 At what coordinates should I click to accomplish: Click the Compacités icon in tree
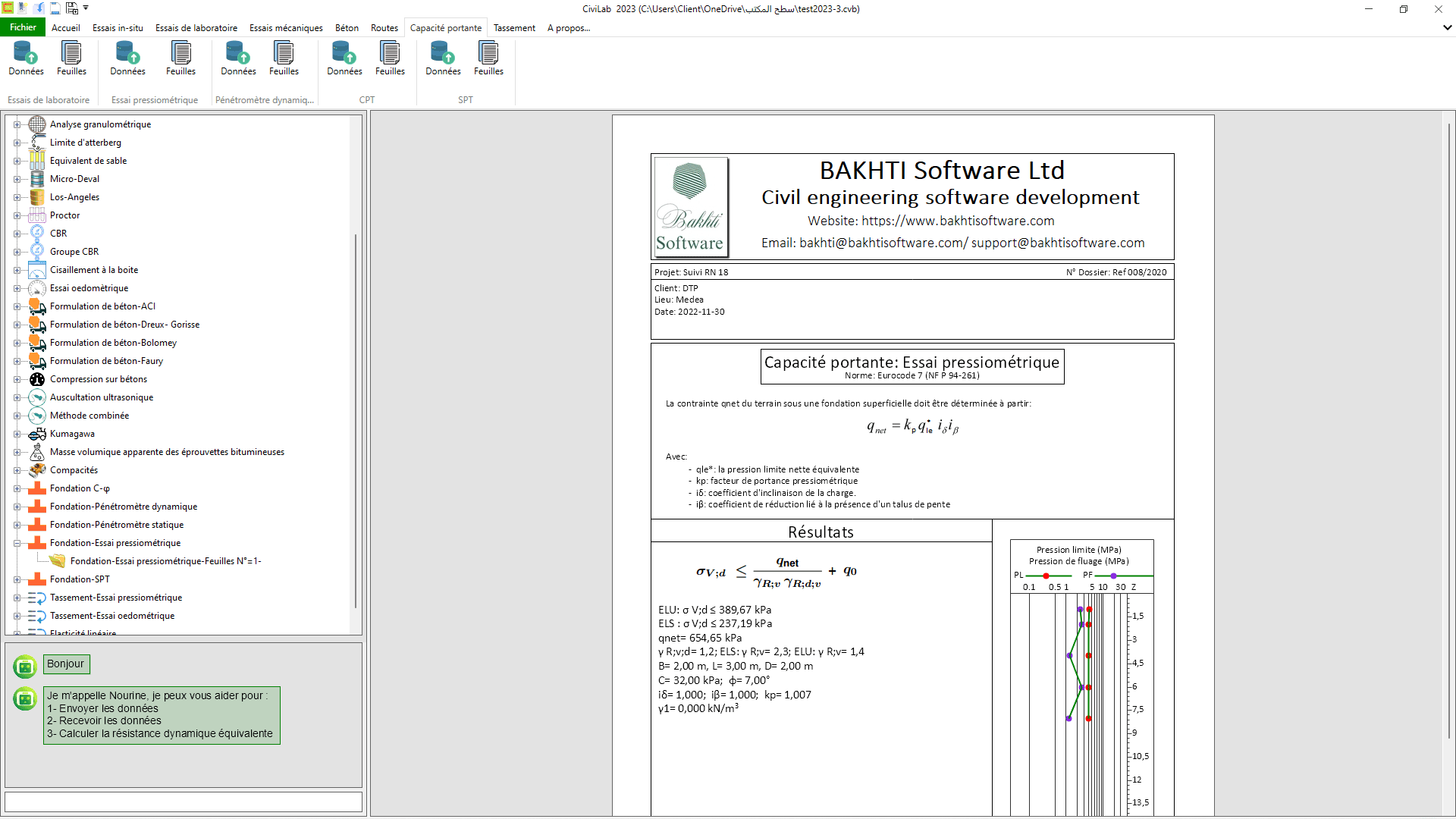pos(37,470)
